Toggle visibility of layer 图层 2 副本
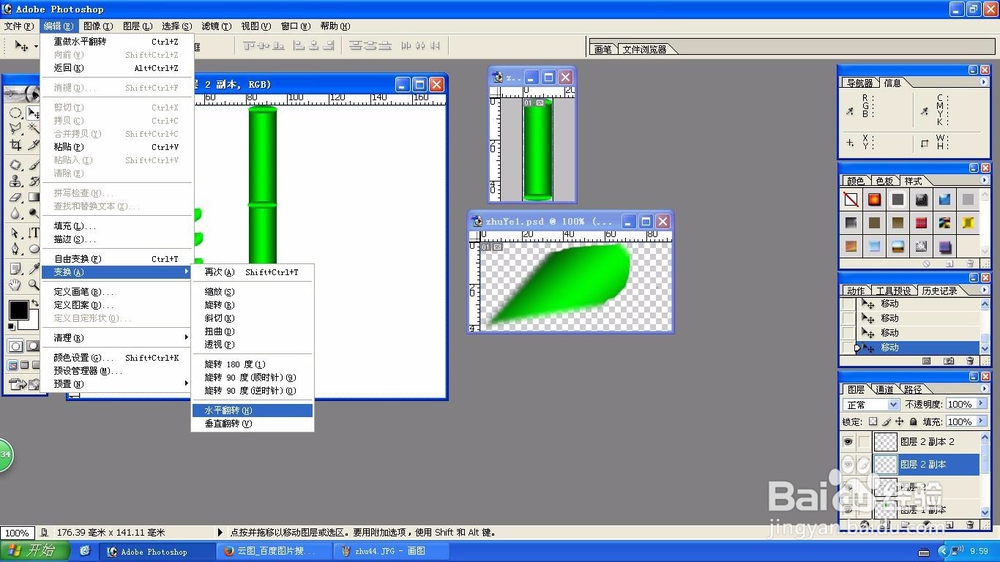This screenshot has height=562, width=1000. 848,464
